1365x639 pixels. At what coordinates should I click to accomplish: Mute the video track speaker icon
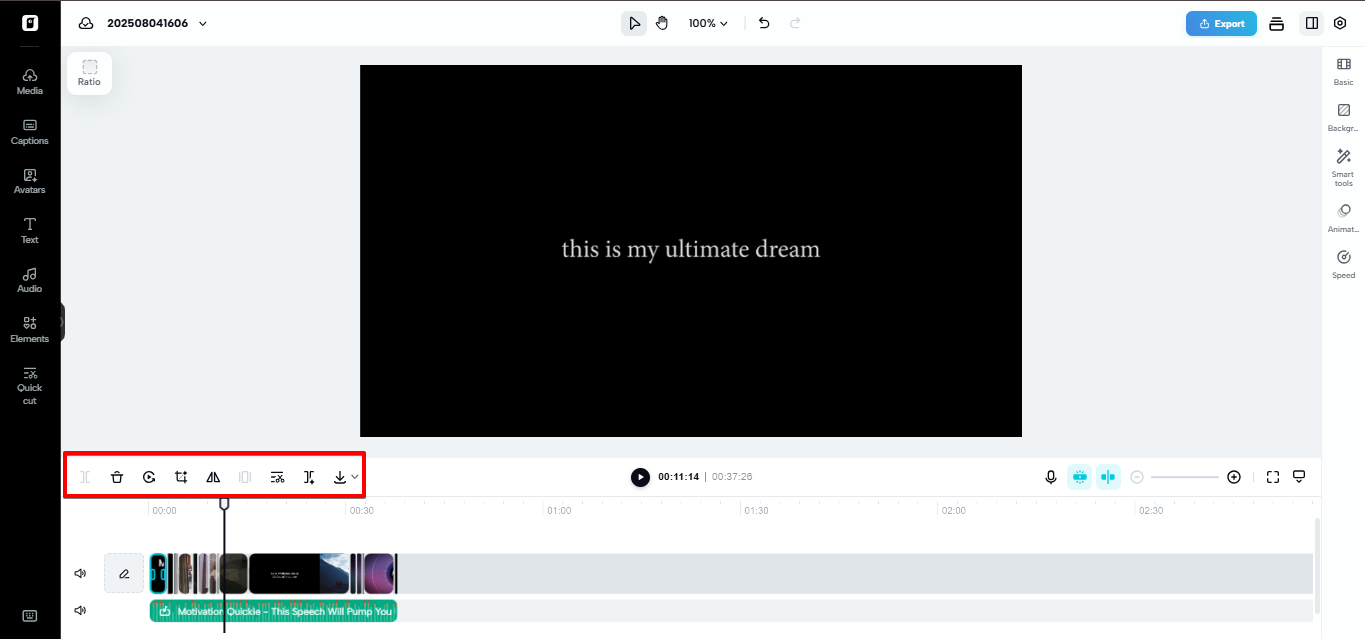pyautogui.click(x=80, y=574)
